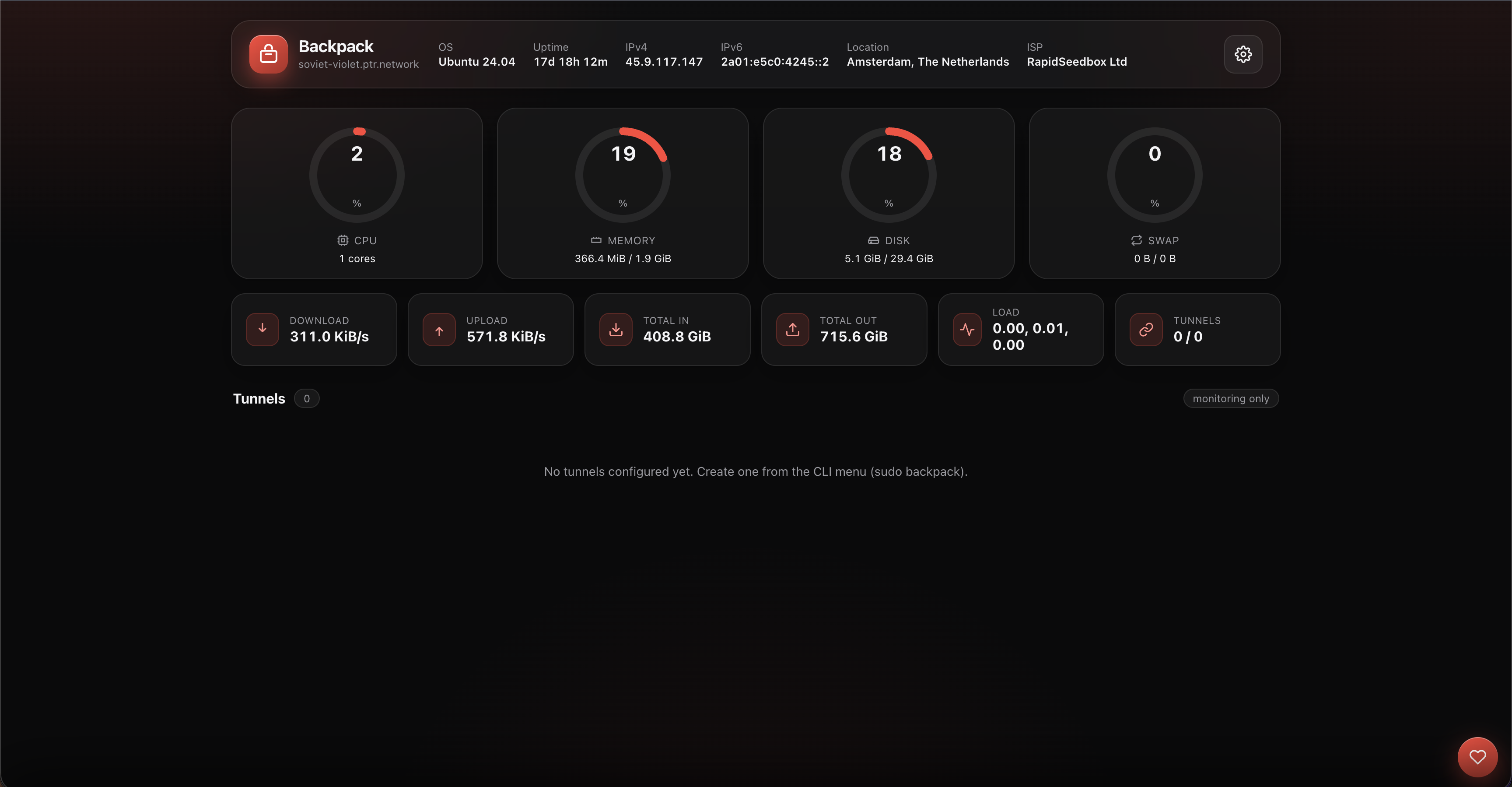Click the Memory usage gauge ring
1512x787 pixels.
623,175
